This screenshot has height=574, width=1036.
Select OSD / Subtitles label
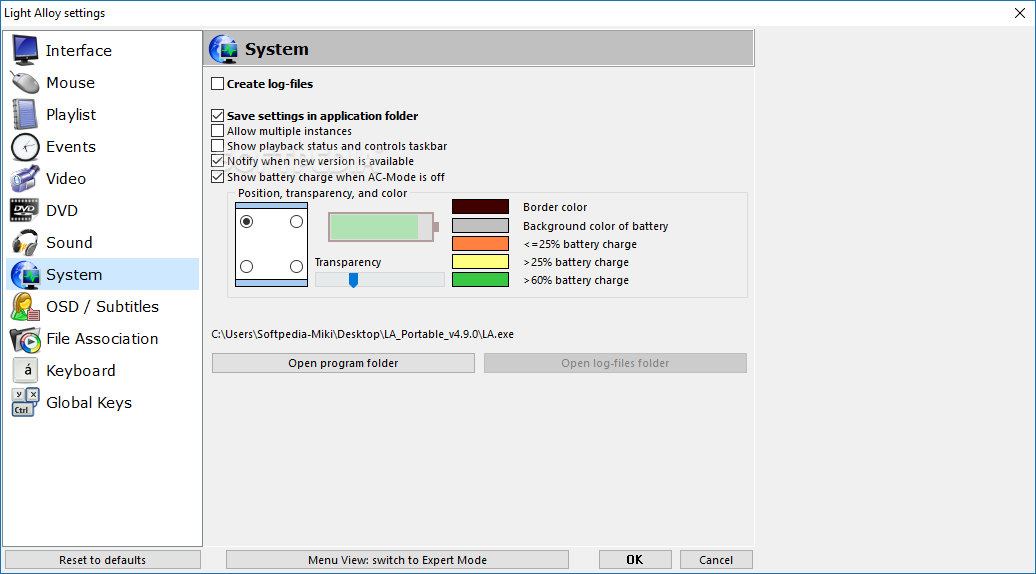(102, 306)
